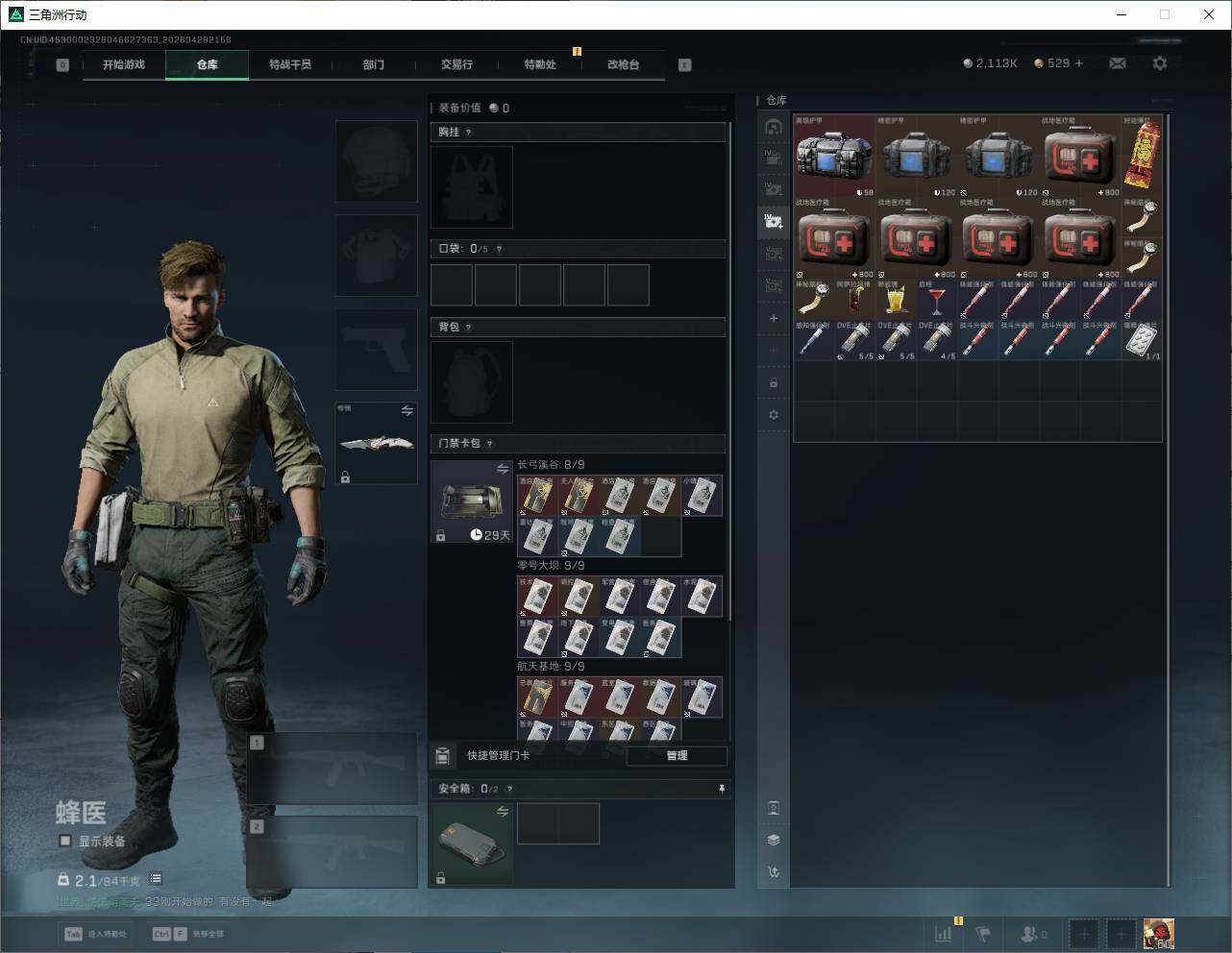The width and height of the screenshot is (1232, 953).
Task: Select the empty chest rig slot
Action: [472, 187]
